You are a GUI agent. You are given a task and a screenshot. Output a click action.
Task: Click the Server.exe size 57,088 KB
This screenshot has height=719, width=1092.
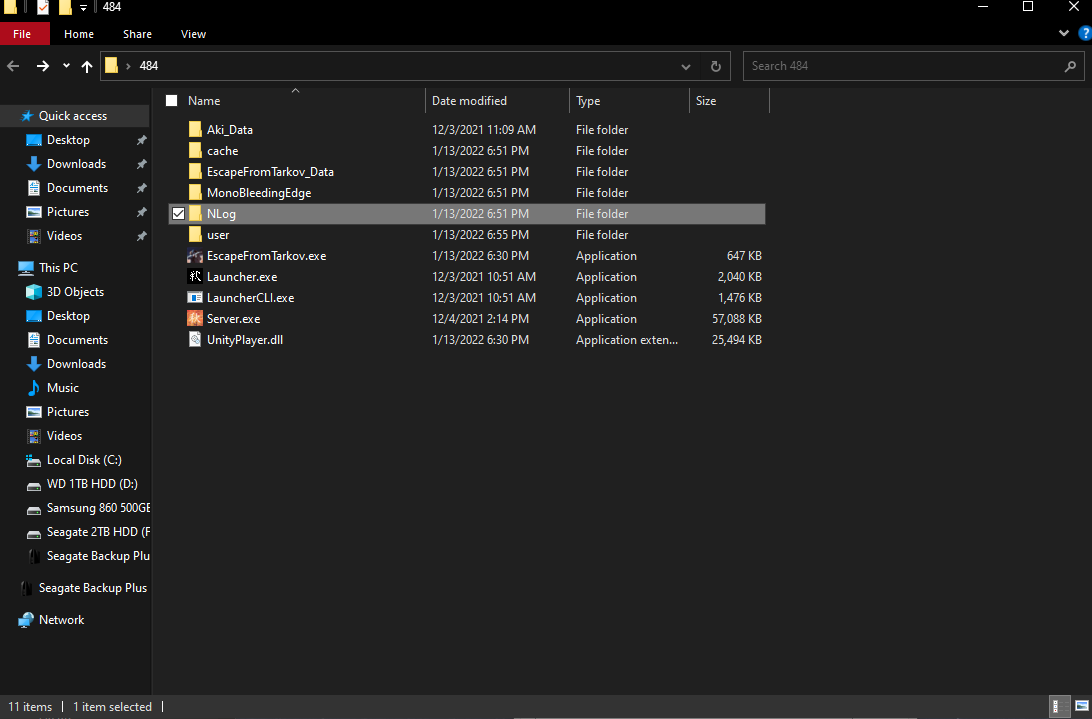coord(737,318)
